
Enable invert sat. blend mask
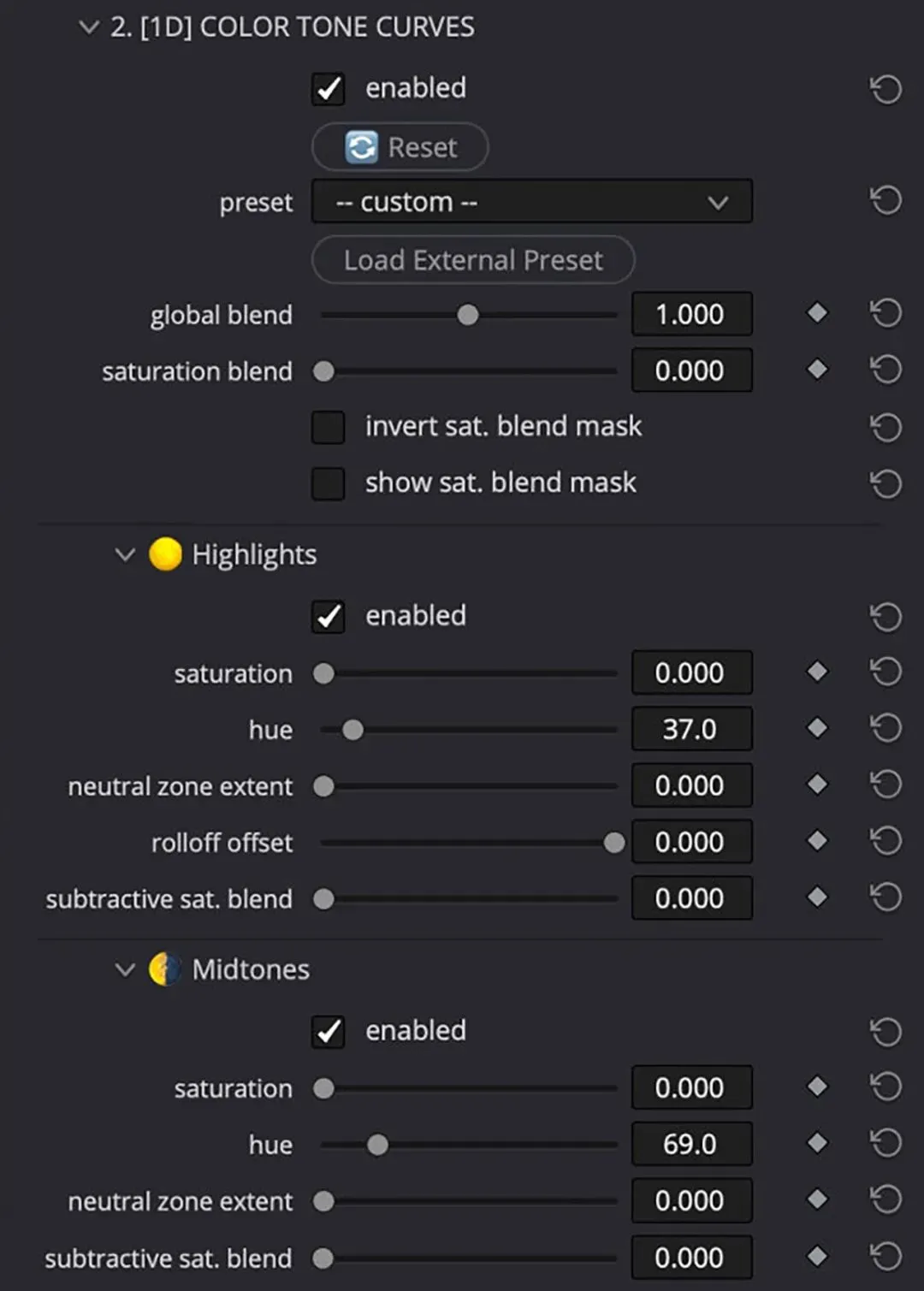click(x=329, y=427)
